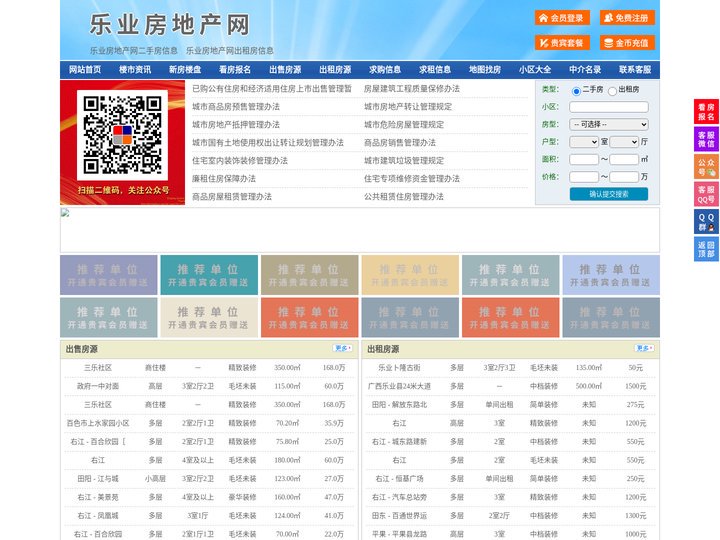720x540 pixels.
Task: Open the 楼市资讯 nav item
Action: [x=135, y=70]
